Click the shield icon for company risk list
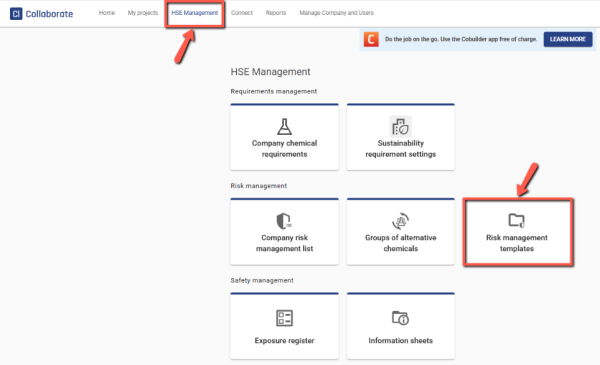 [284, 221]
